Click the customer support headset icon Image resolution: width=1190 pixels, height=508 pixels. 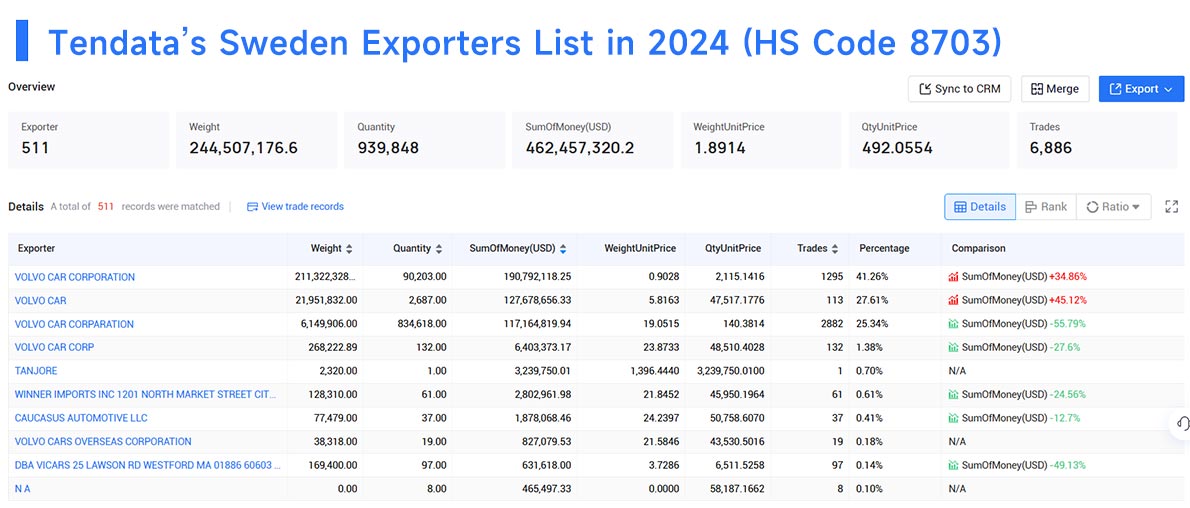point(1181,424)
